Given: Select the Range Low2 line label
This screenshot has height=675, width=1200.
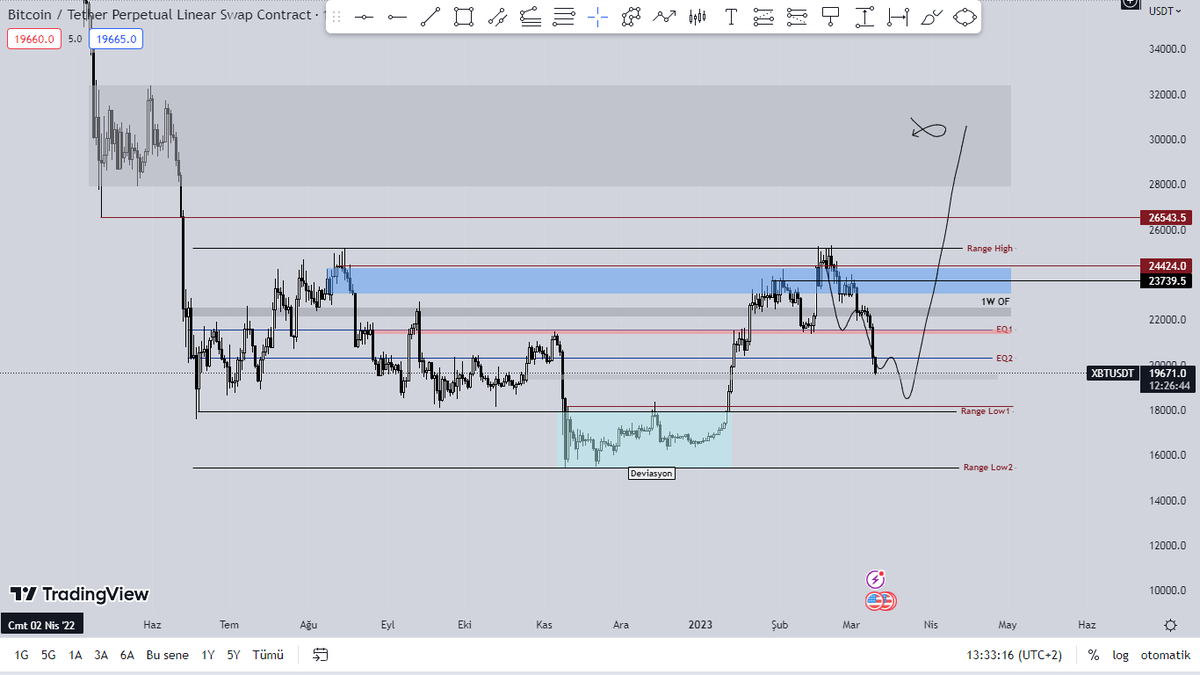Looking at the screenshot, I should [988, 467].
